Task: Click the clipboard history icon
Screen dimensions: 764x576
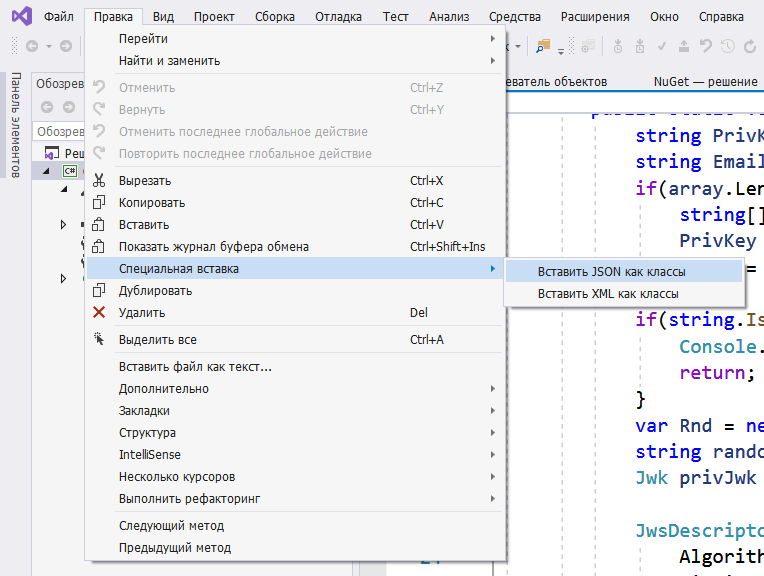Action: tap(98, 247)
